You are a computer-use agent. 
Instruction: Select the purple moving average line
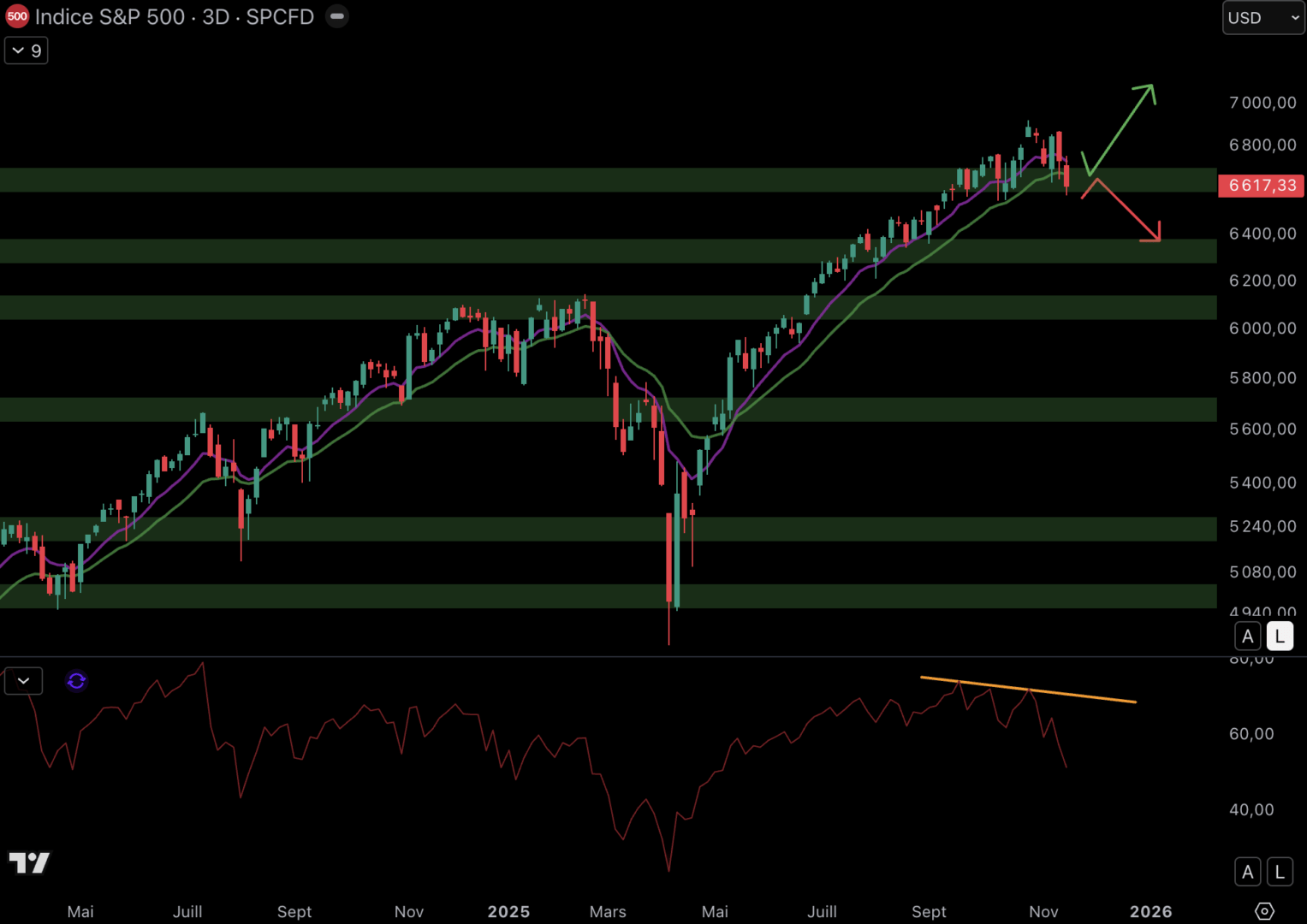770,375
